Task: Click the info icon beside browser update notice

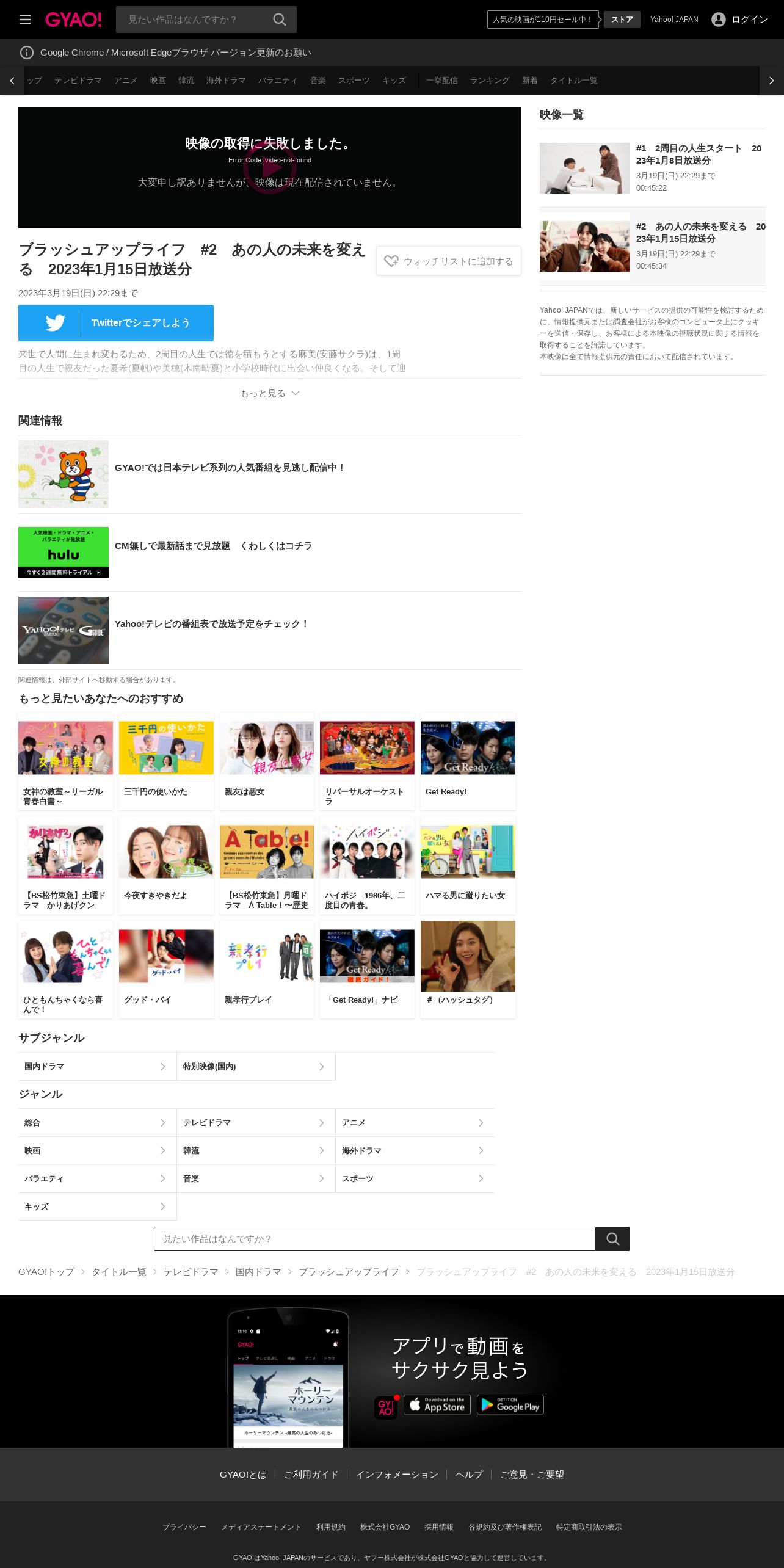Action: point(27,53)
